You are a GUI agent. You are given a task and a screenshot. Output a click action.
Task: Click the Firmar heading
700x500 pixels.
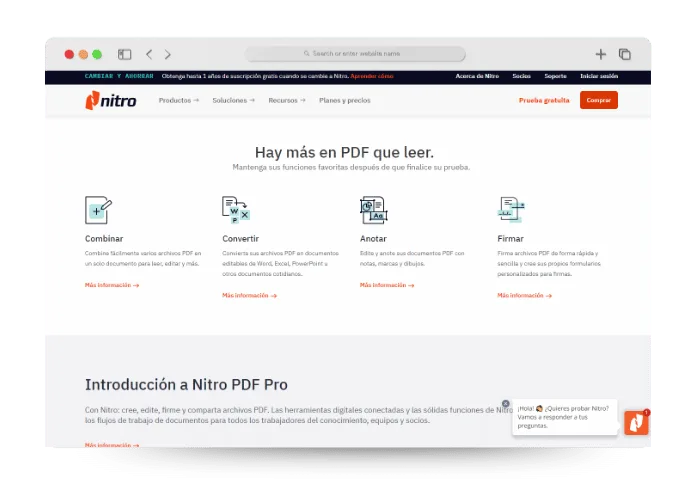point(510,239)
